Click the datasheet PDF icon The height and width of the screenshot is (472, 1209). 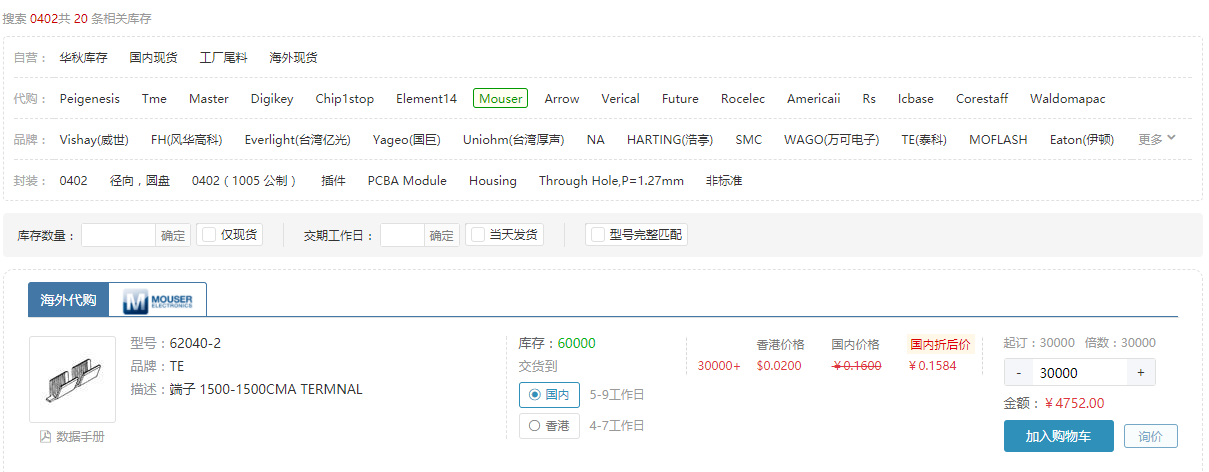[45, 437]
